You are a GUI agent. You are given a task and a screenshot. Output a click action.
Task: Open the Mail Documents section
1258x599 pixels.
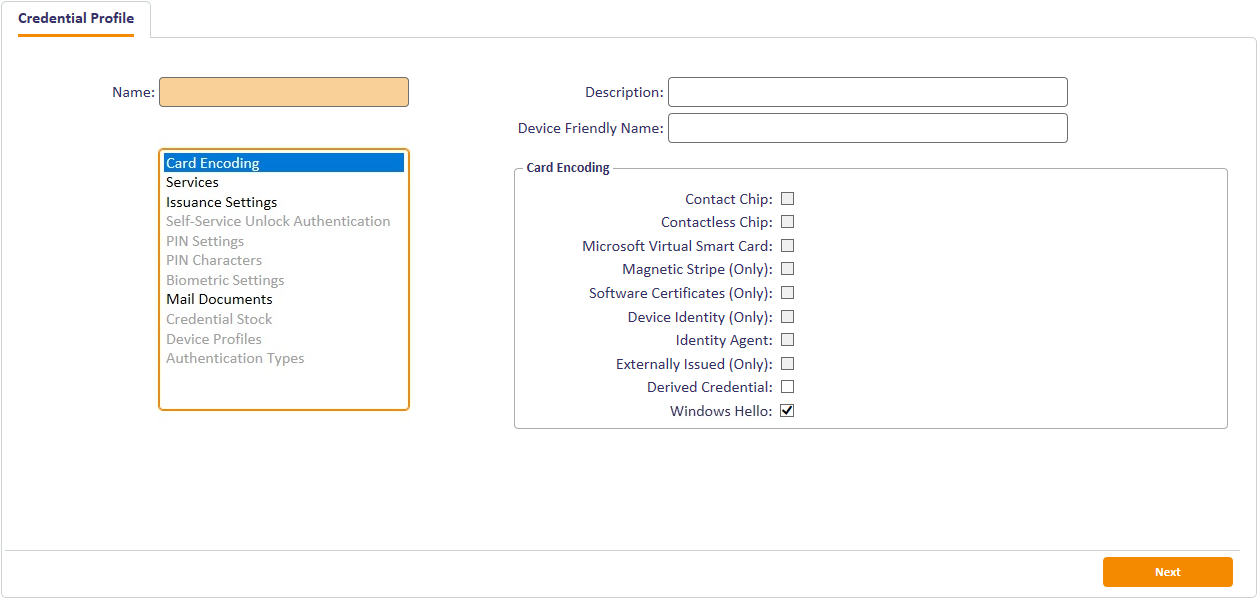tap(219, 299)
